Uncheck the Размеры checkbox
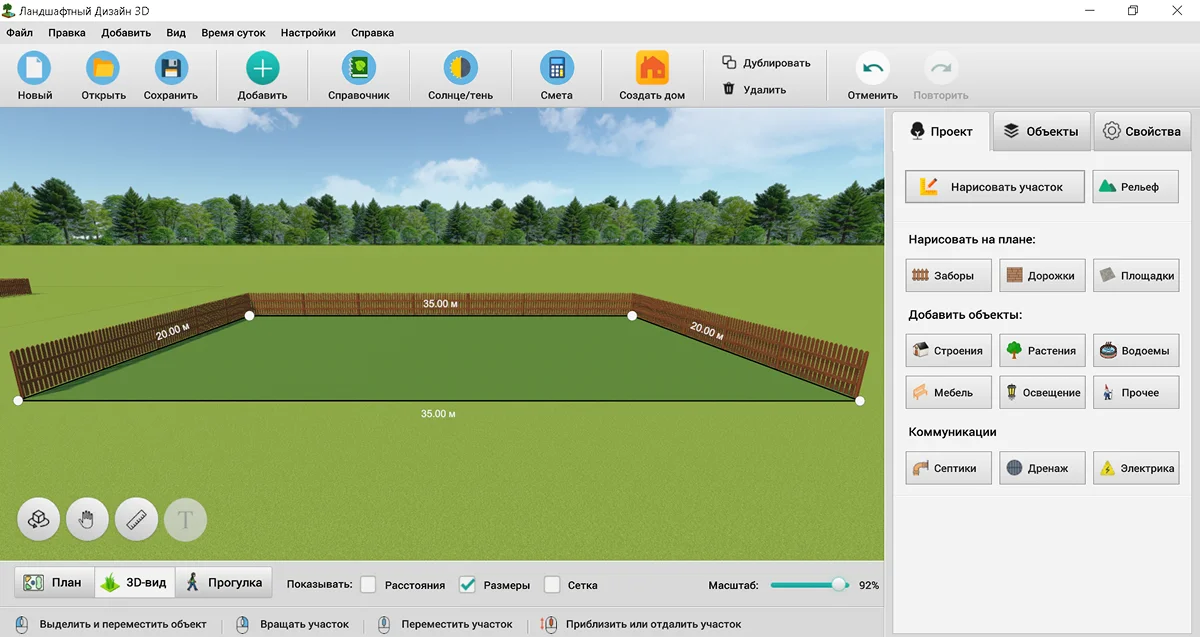The image size is (1200, 637). click(467, 584)
